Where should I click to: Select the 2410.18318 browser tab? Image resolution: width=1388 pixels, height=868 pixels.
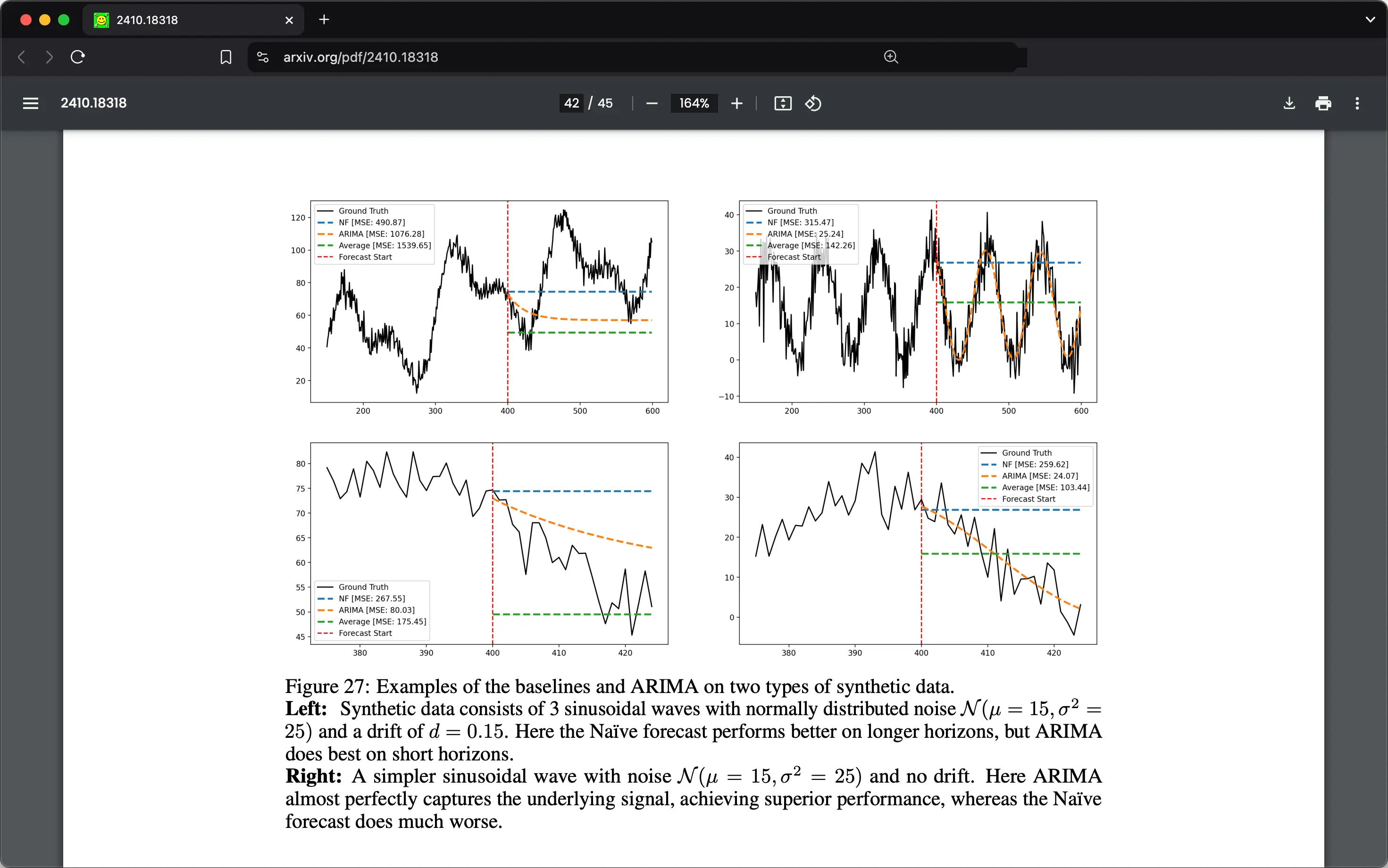[193, 20]
